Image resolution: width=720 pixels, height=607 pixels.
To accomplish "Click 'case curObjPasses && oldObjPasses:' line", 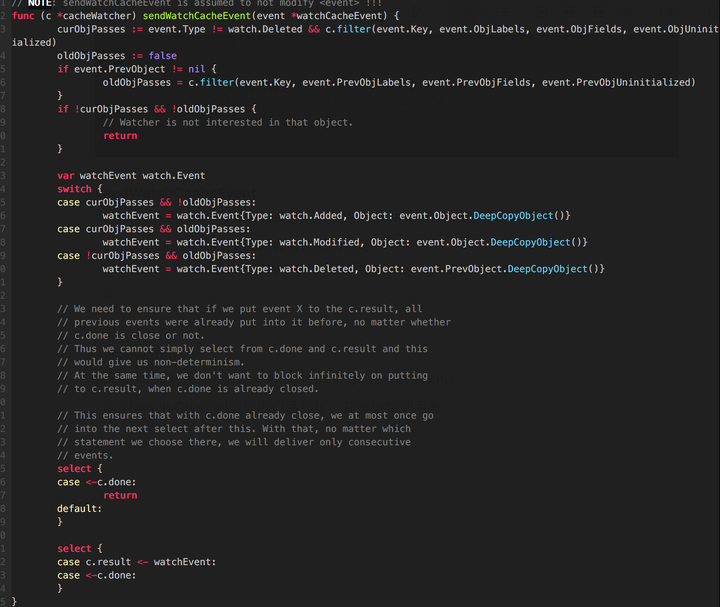I will 154,229.
